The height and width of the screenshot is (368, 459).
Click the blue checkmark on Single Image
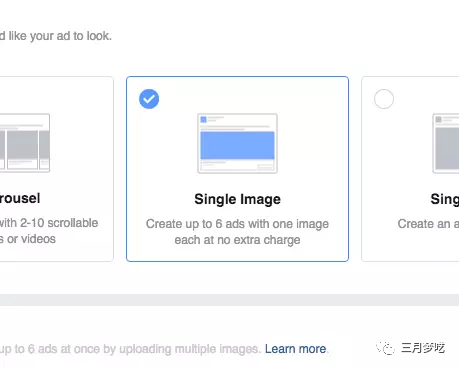(149, 99)
